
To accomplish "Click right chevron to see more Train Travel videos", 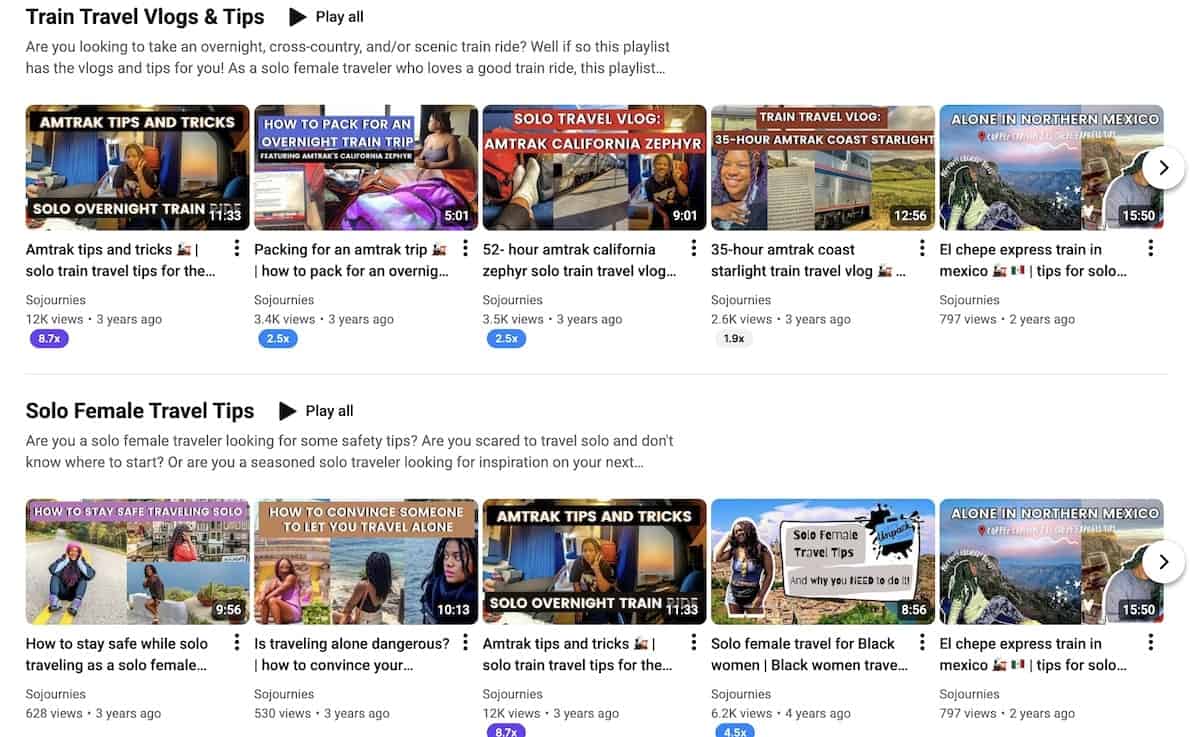I will 1163,168.
